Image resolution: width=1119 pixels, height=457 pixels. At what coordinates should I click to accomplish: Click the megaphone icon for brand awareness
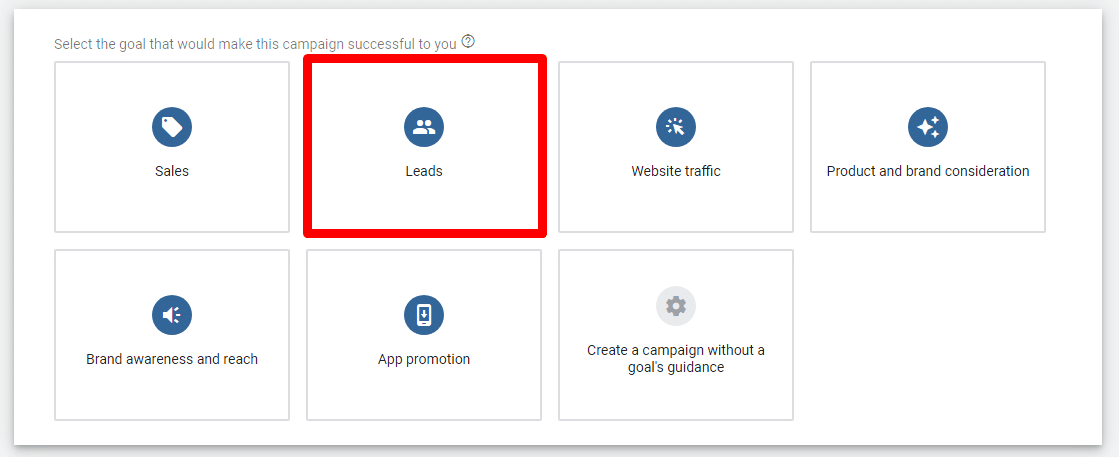click(172, 315)
